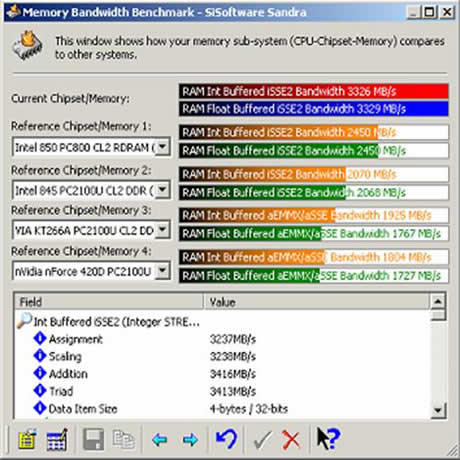Click the floppy disk save icon
Viewport: 460px width, 460px height.
click(x=93, y=440)
